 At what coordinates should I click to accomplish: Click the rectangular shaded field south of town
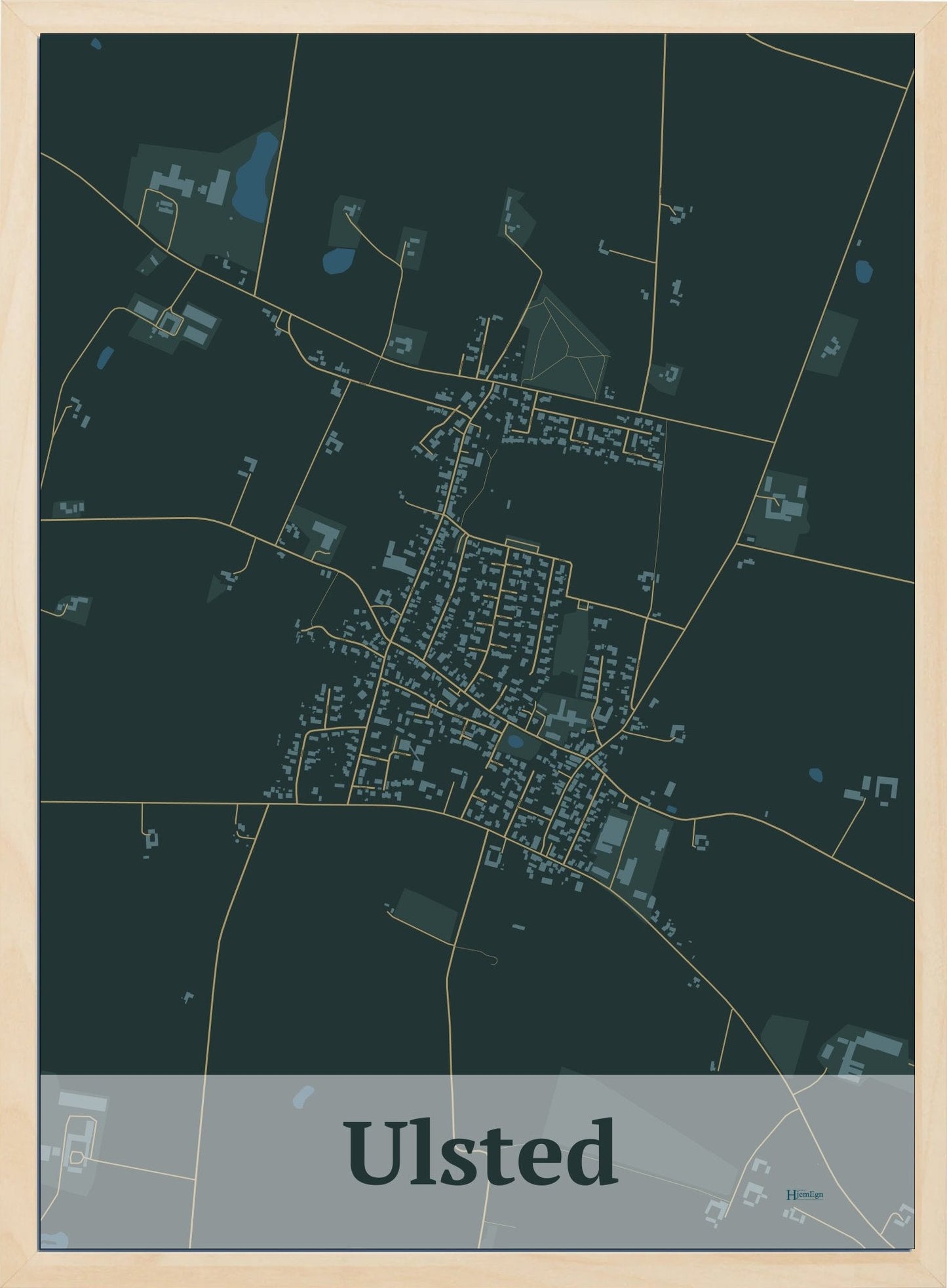tap(427, 914)
